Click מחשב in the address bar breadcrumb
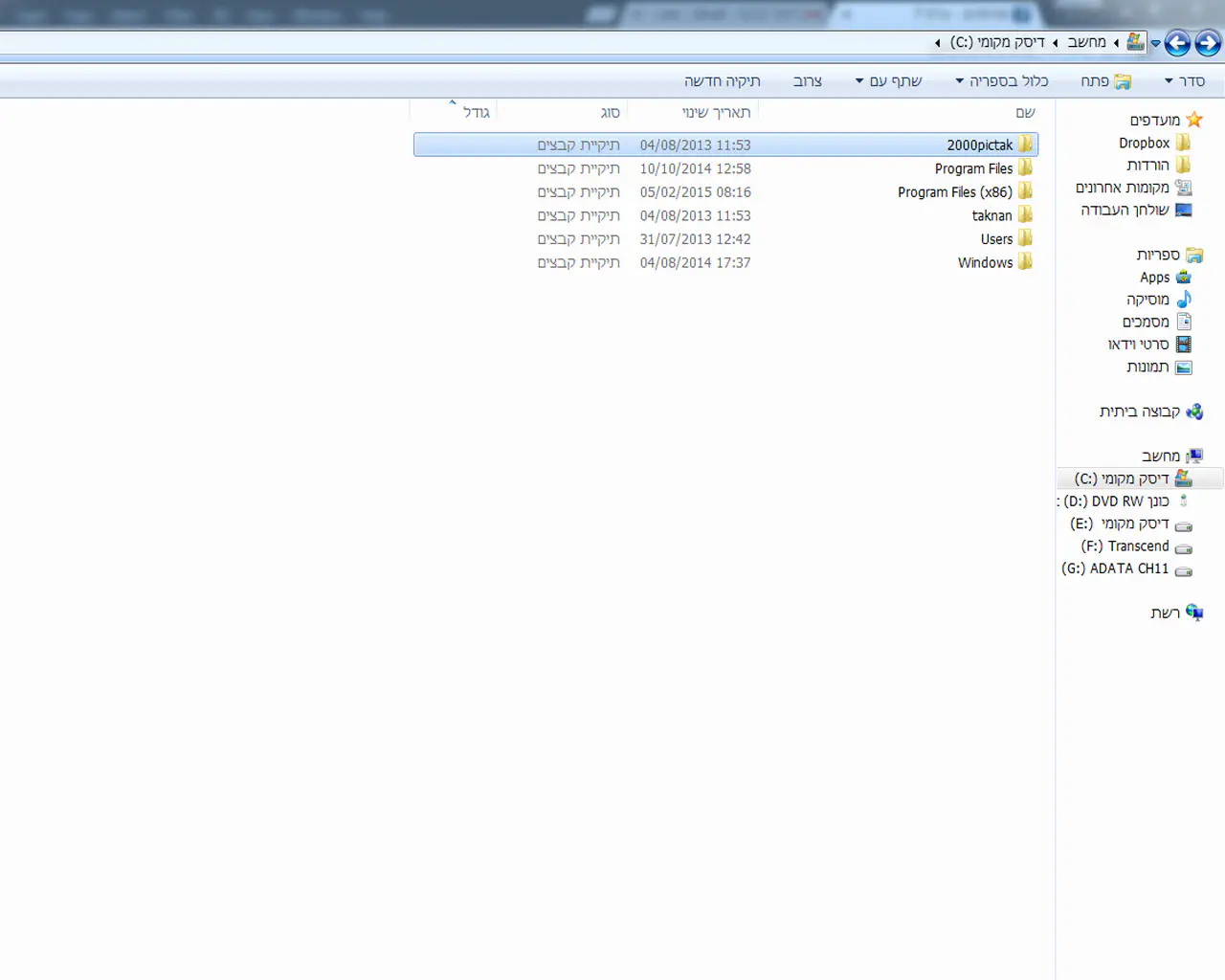This screenshot has width=1225, height=980. tap(1086, 42)
